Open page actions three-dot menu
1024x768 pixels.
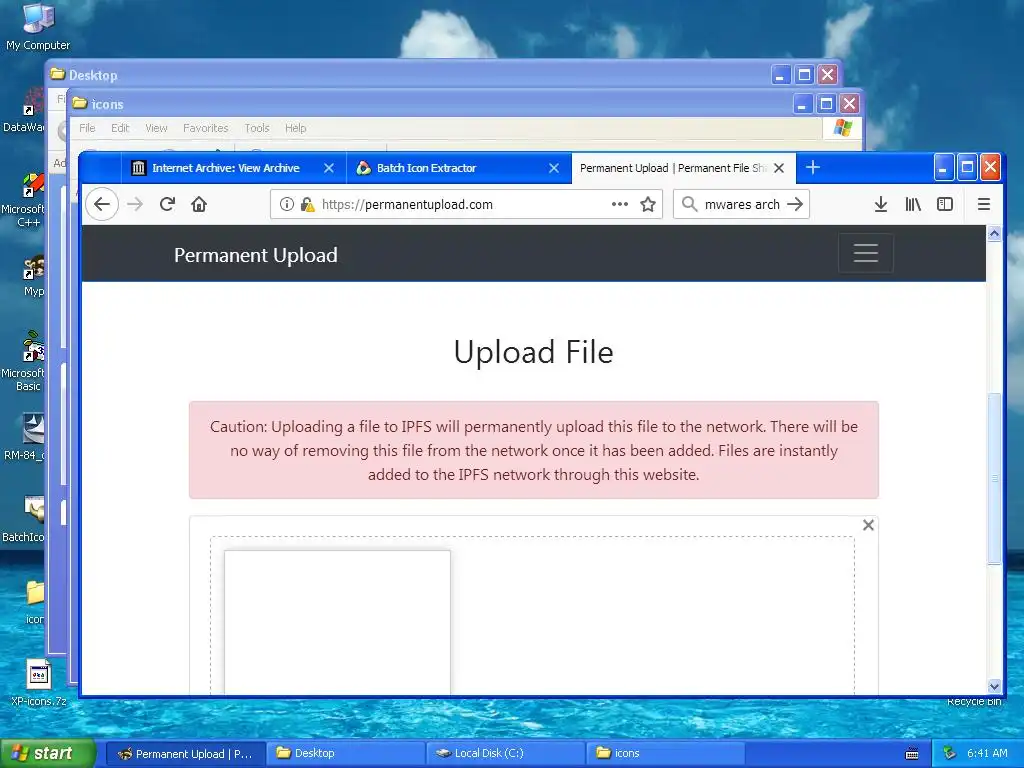620,204
